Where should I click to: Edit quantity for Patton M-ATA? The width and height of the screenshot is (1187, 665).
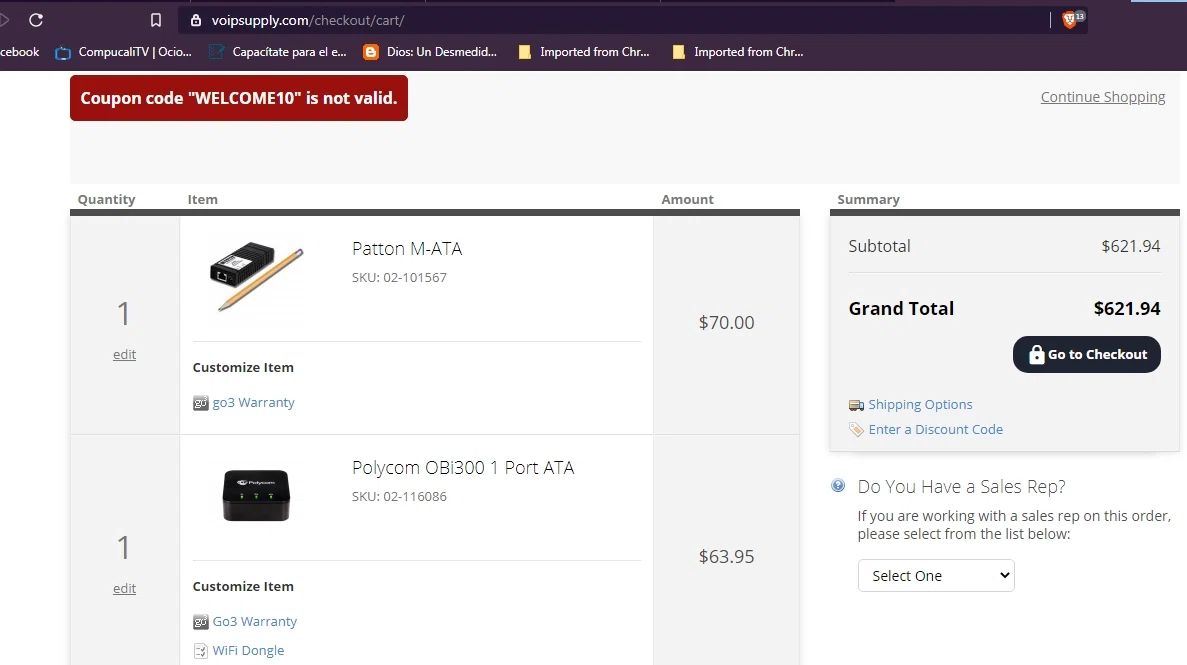click(124, 354)
